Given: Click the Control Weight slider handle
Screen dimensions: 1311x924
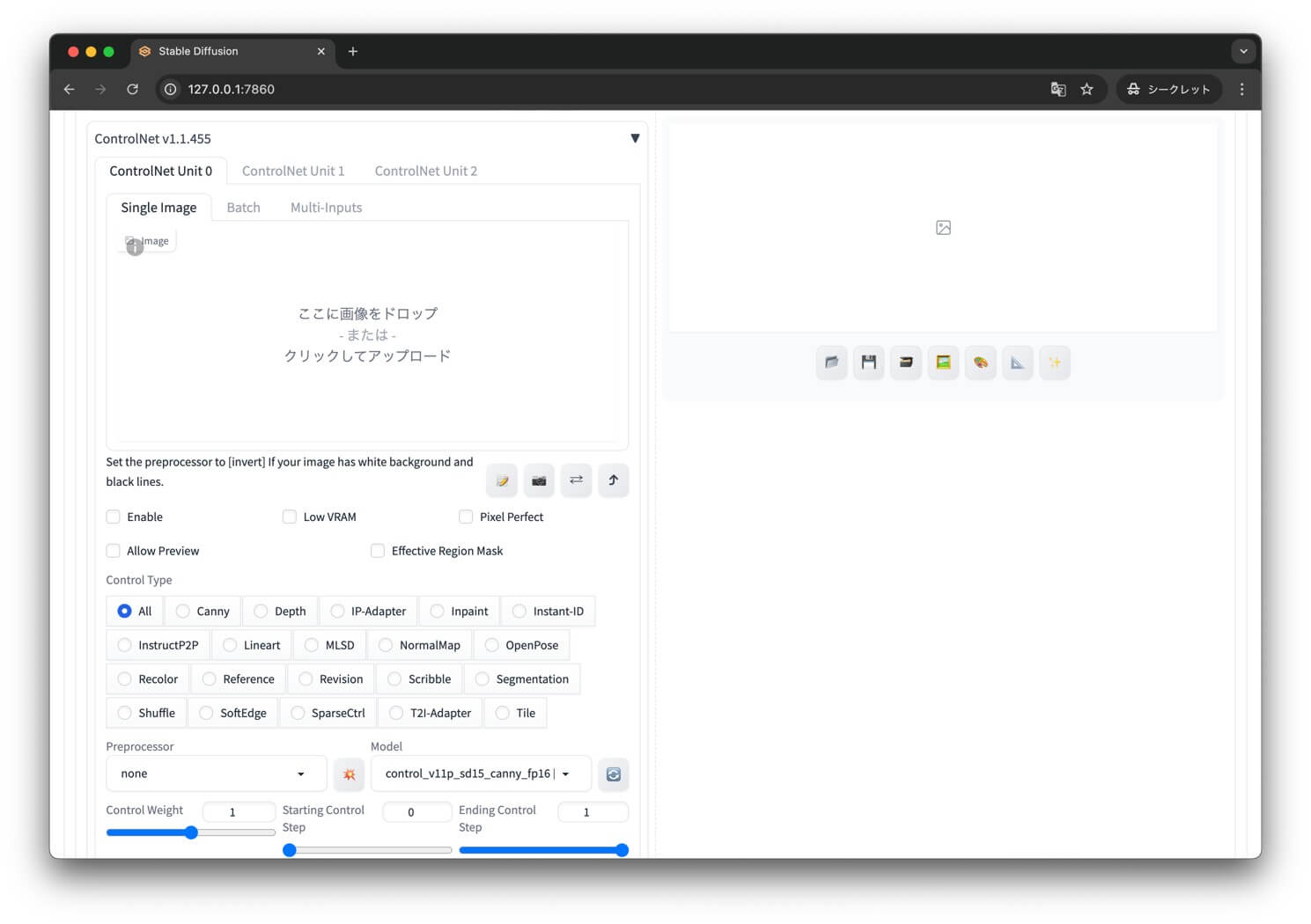Looking at the screenshot, I should click(x=191, y=832).
